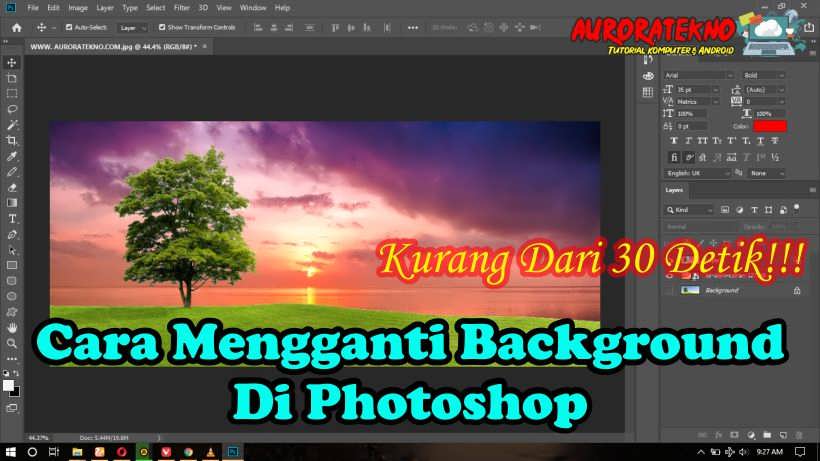Open the Layers panel options menu
Viewport: 820px width, 461px height.
812,190
